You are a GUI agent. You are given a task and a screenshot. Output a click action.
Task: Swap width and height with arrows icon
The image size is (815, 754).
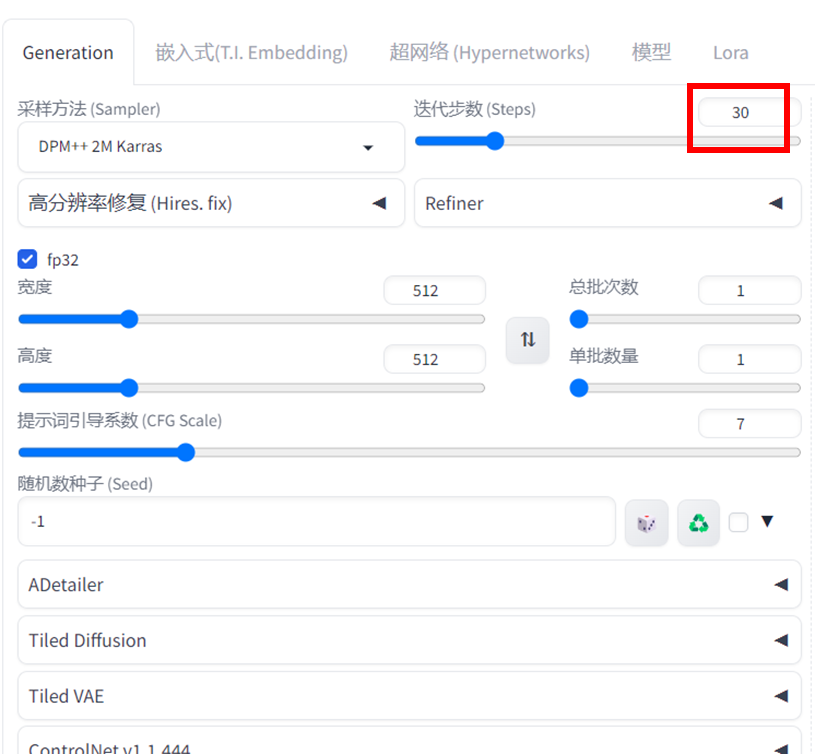(528, 340)
